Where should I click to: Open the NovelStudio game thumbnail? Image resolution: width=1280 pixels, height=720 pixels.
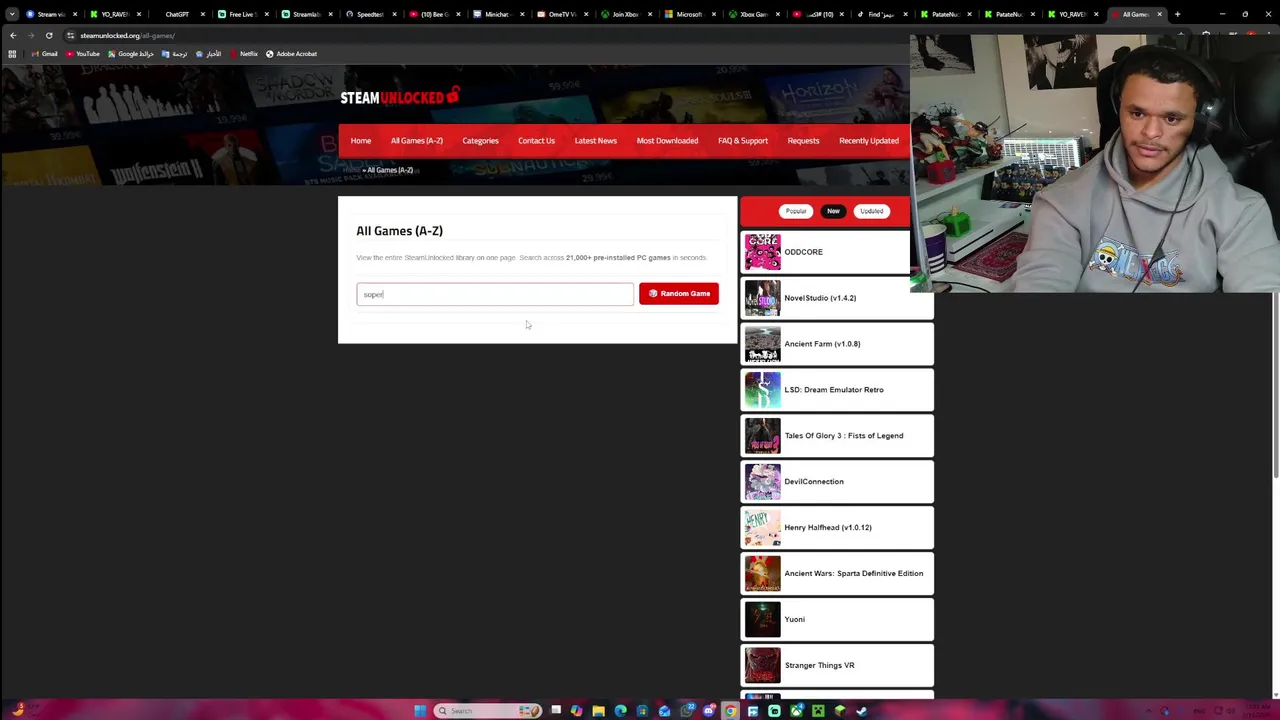(x=762, y=298)
